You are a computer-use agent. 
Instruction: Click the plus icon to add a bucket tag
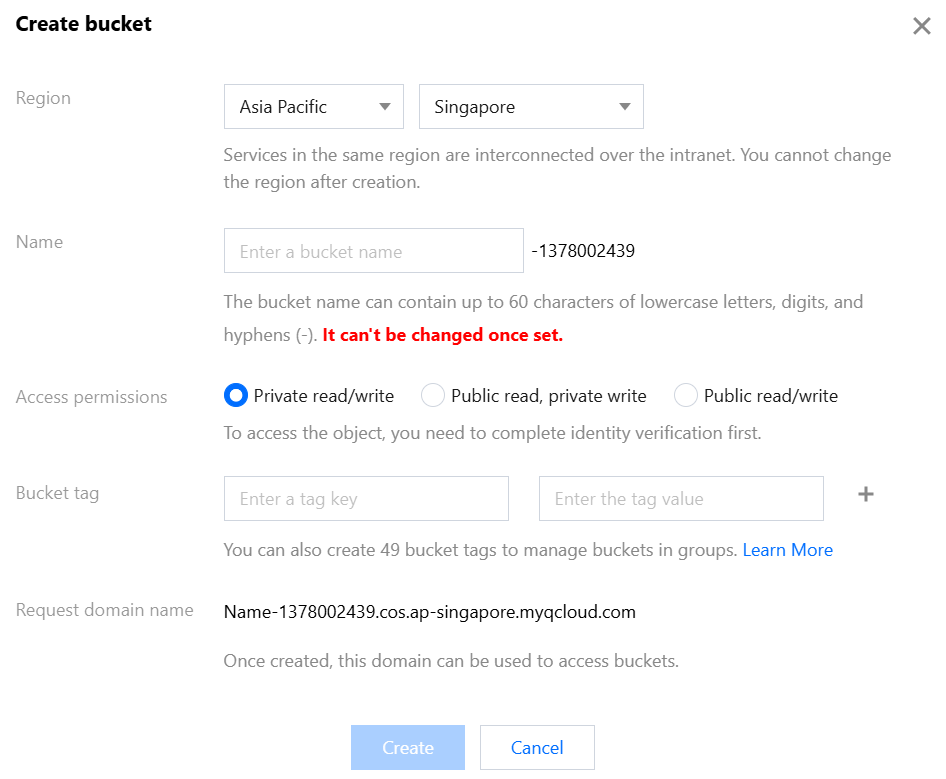pyautogui.click(x=866, y=494)
